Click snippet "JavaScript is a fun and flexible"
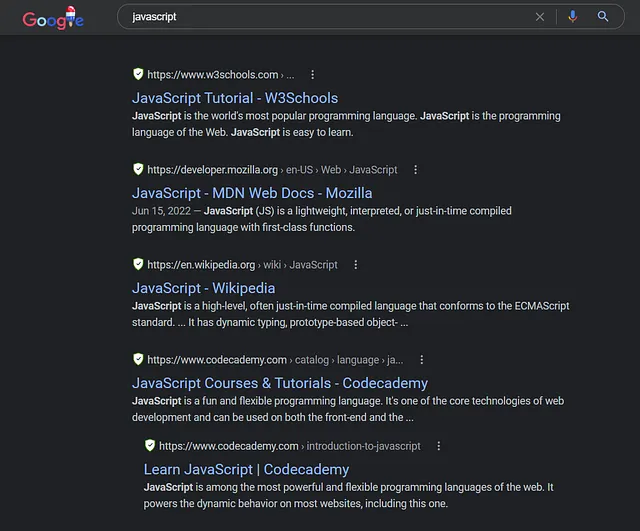Screen dimensions: 640x531 click(x=348, y=409)
